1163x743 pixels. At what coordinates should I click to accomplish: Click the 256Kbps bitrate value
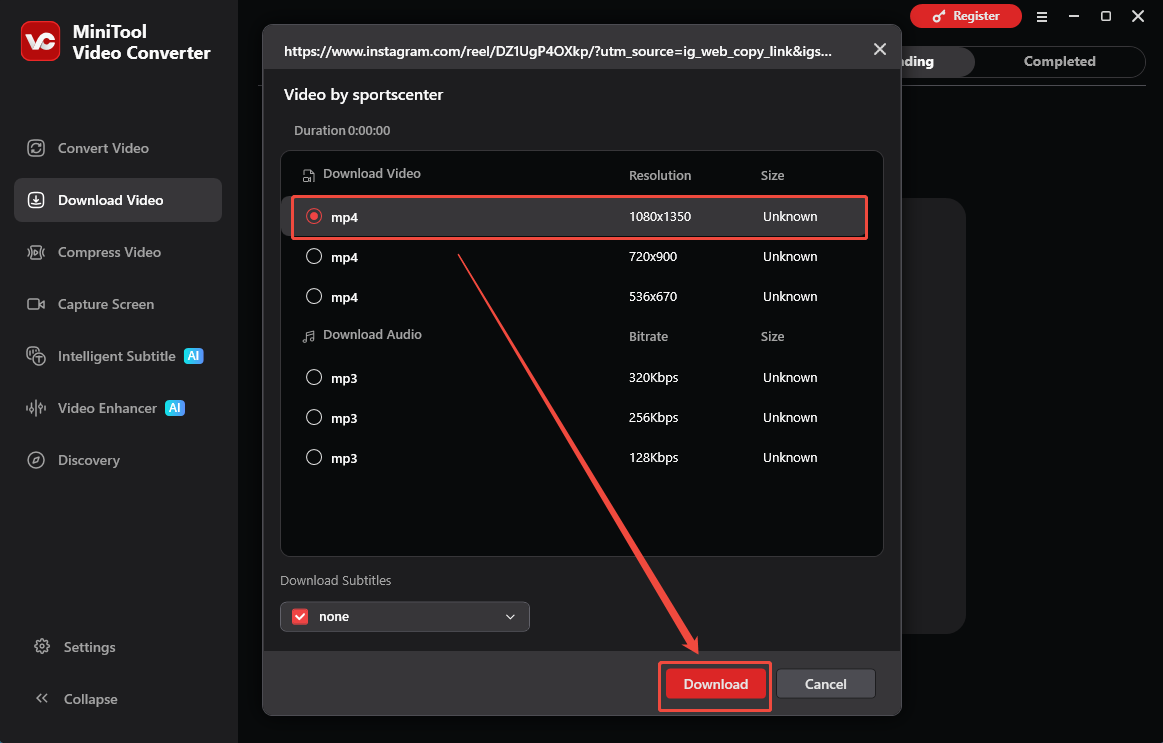pyautogui.click(x=653, y=417)
